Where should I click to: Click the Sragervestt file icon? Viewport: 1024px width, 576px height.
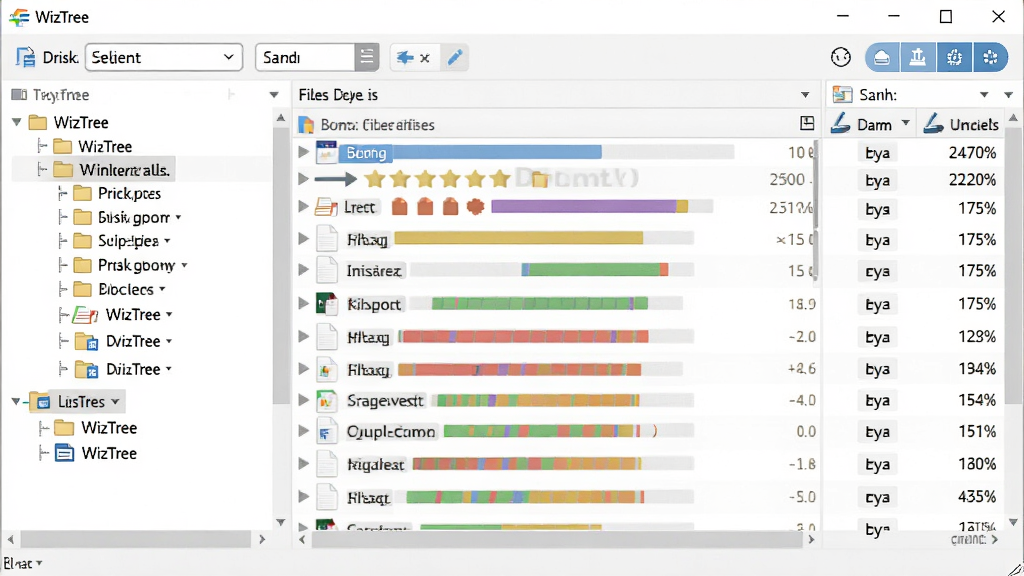coord(327,400)
